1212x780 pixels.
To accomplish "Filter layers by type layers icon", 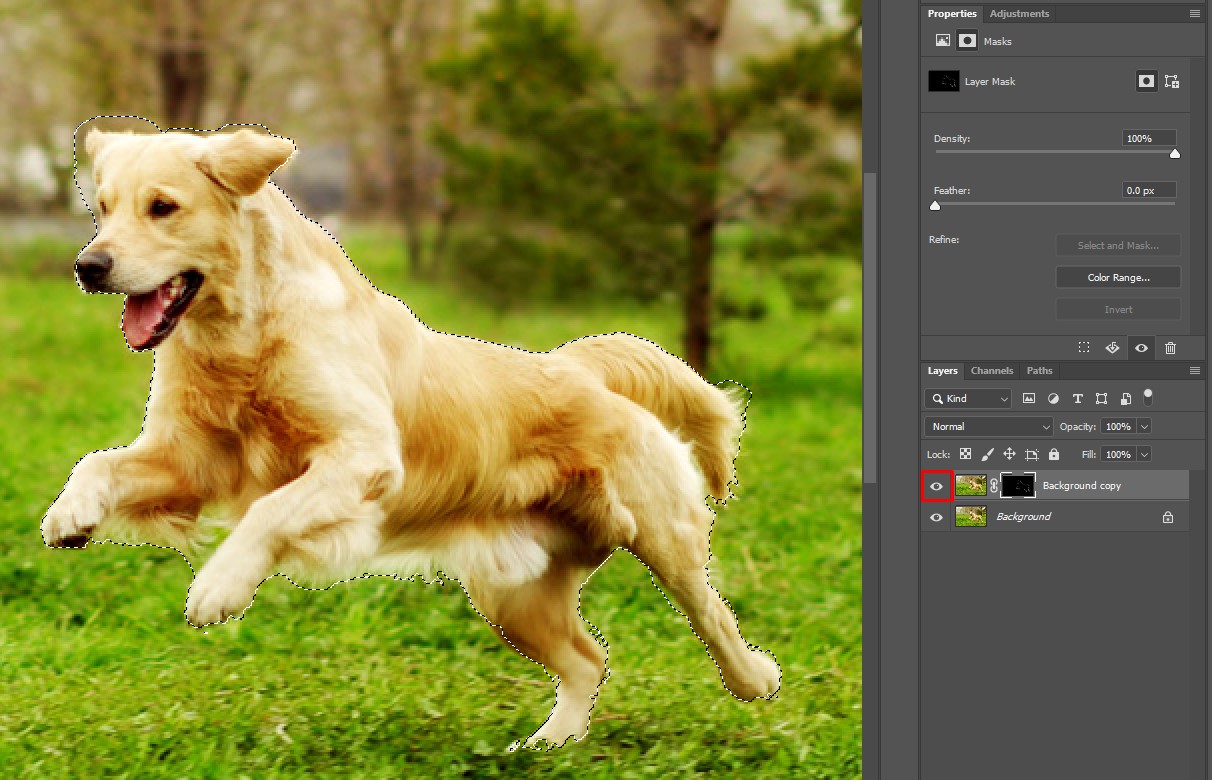I will tap(1078, 398).
